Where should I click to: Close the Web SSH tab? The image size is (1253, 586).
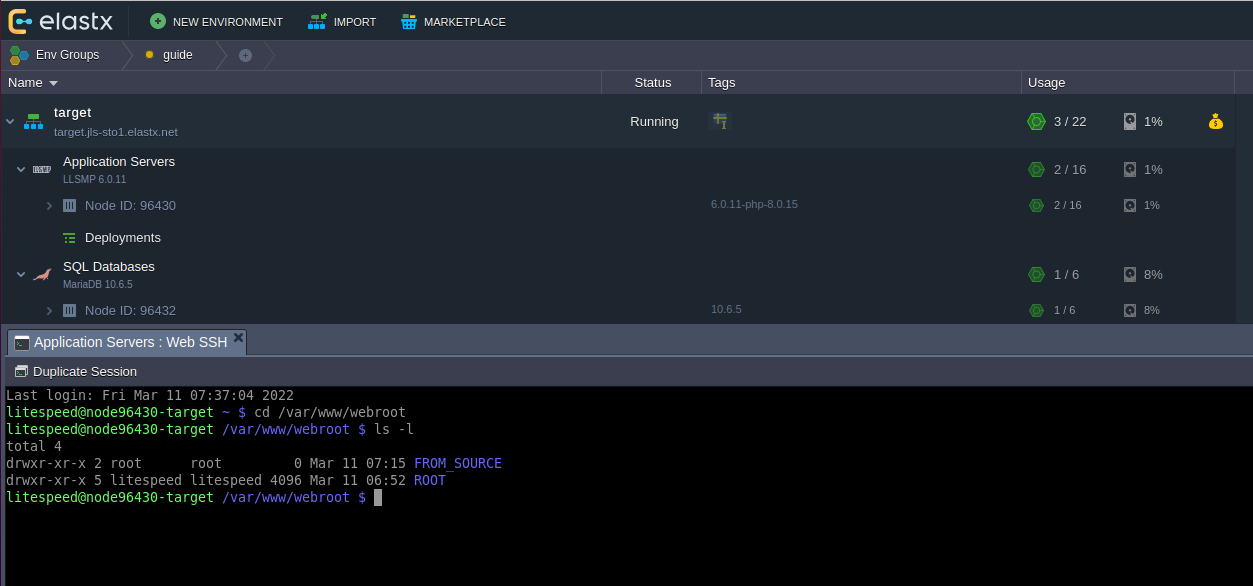click(x=238, y=339)
